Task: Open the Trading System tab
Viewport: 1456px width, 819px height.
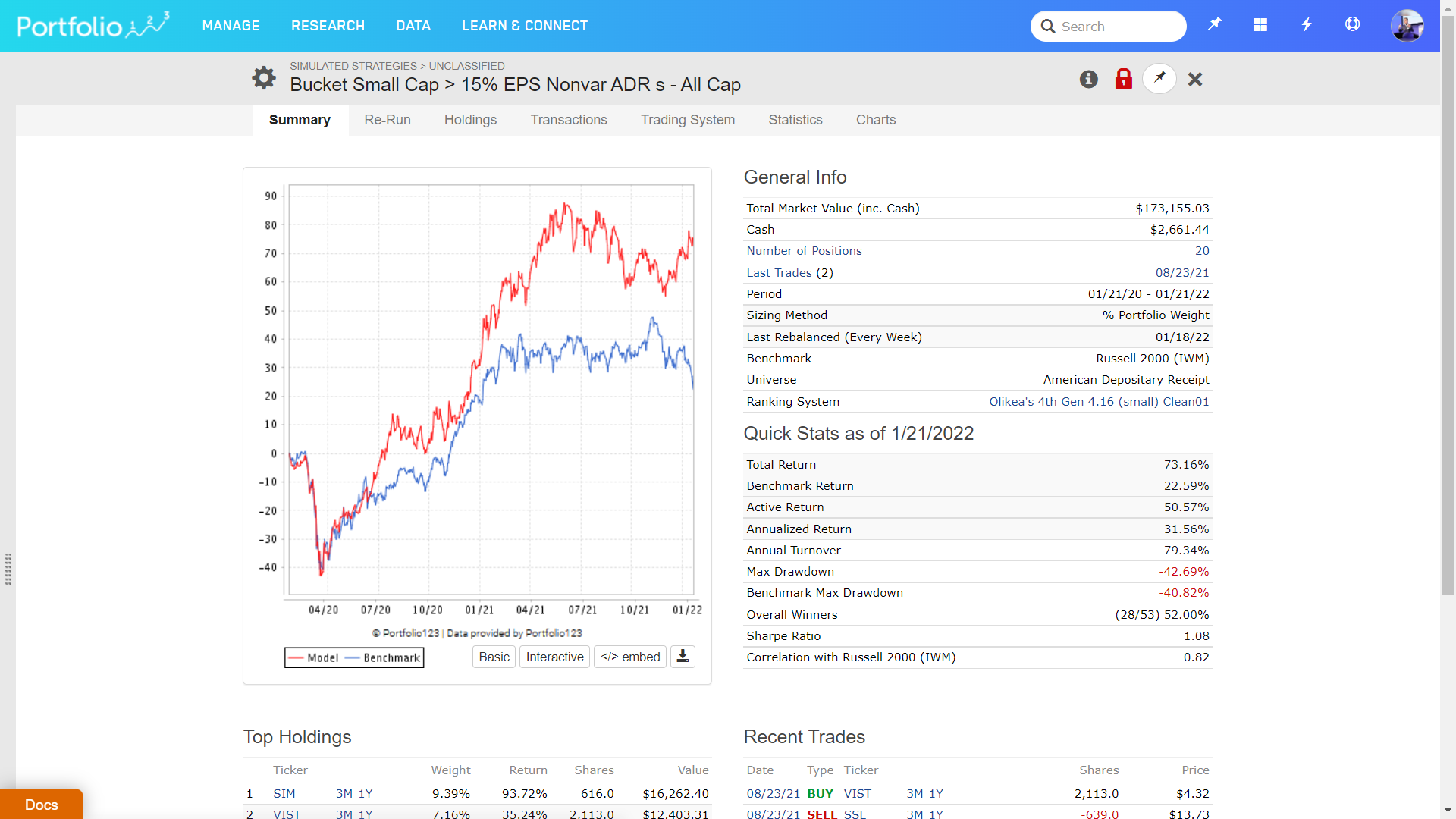Action: (687, 120)
